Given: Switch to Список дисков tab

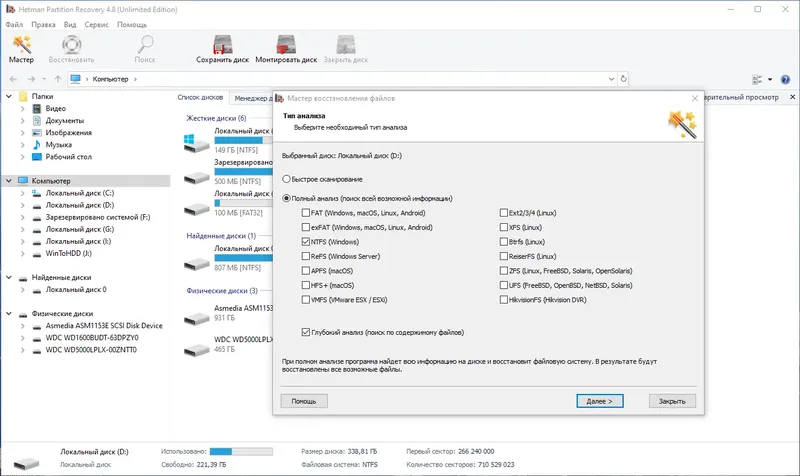Looking at the screenshot, I should [x=200, y=97].
